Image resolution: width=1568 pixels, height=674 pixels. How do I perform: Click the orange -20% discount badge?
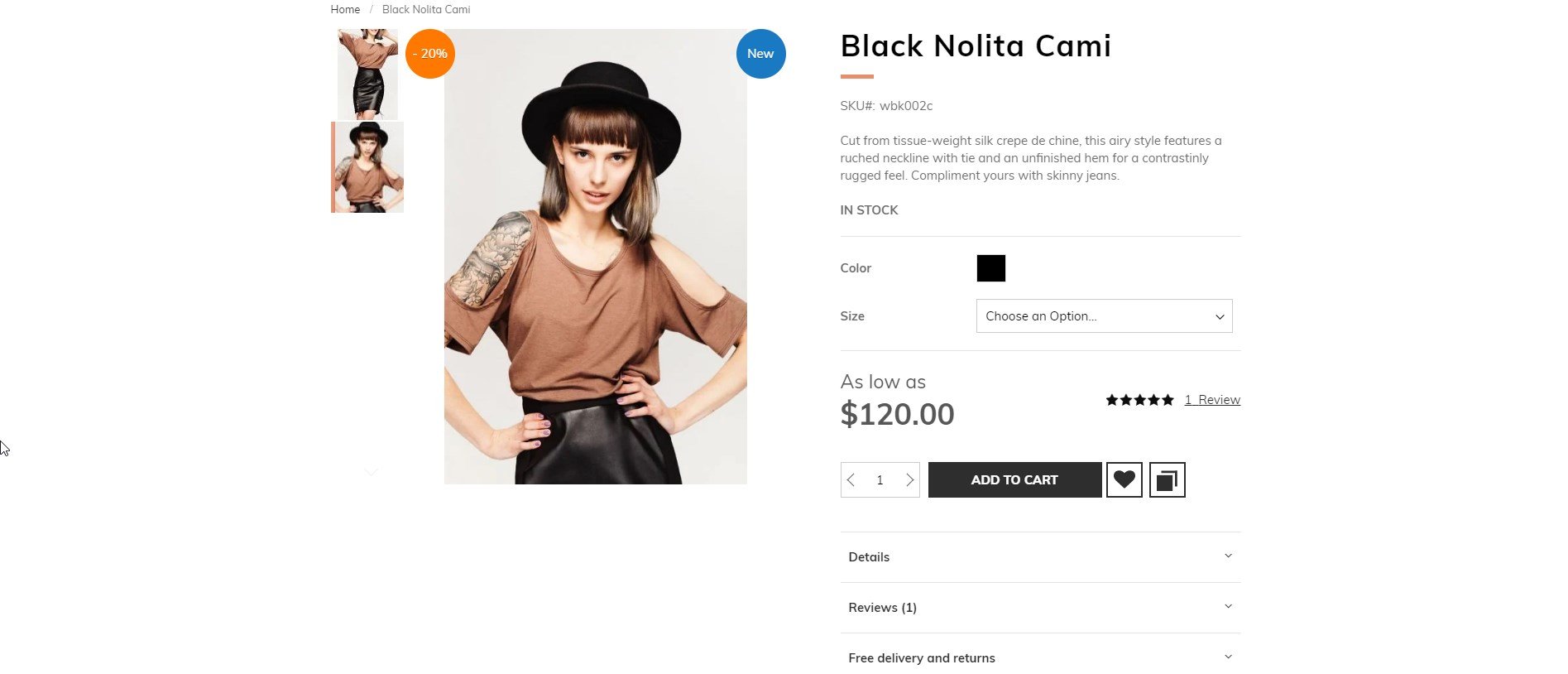[430, 54]
